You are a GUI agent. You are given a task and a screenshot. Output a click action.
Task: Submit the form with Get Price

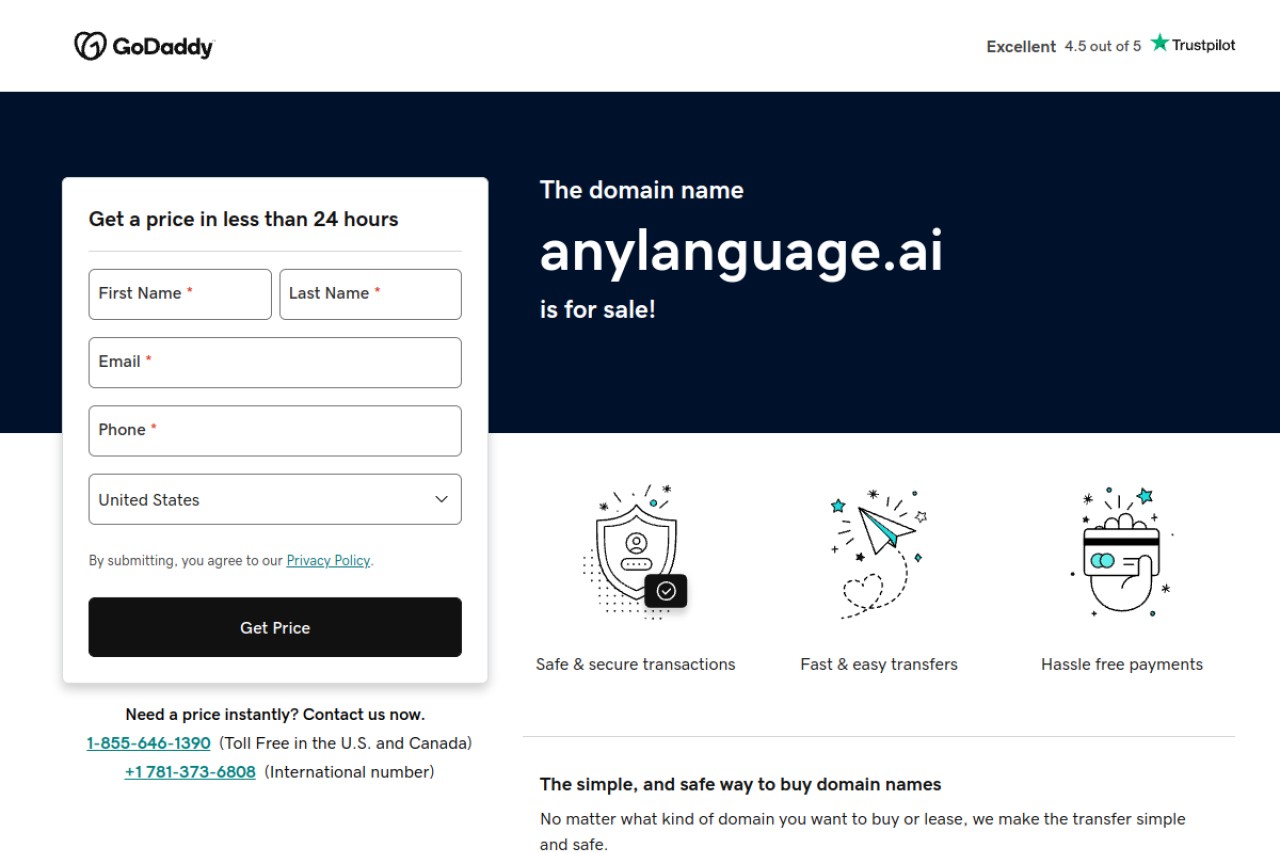tap(275, 627)
